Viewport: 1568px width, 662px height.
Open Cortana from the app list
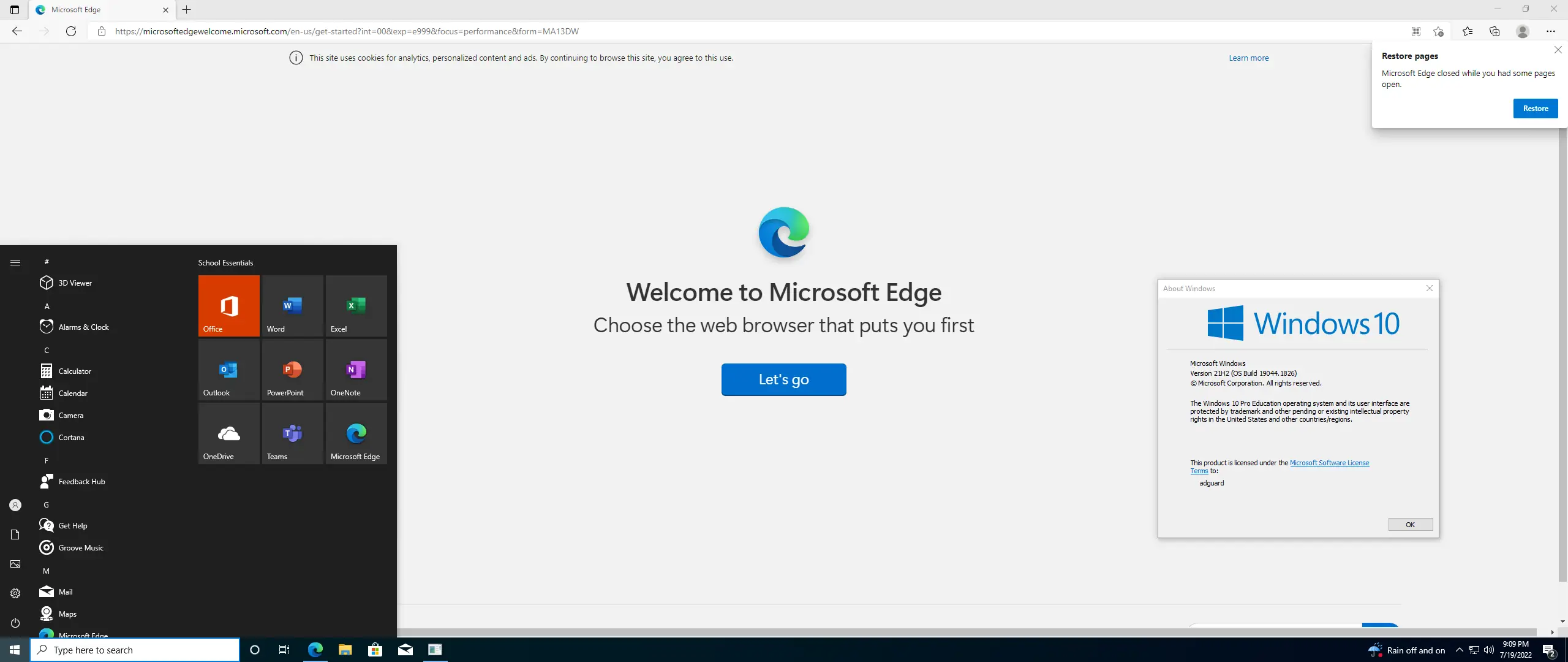pyautogui.click(x=70, y=437)
